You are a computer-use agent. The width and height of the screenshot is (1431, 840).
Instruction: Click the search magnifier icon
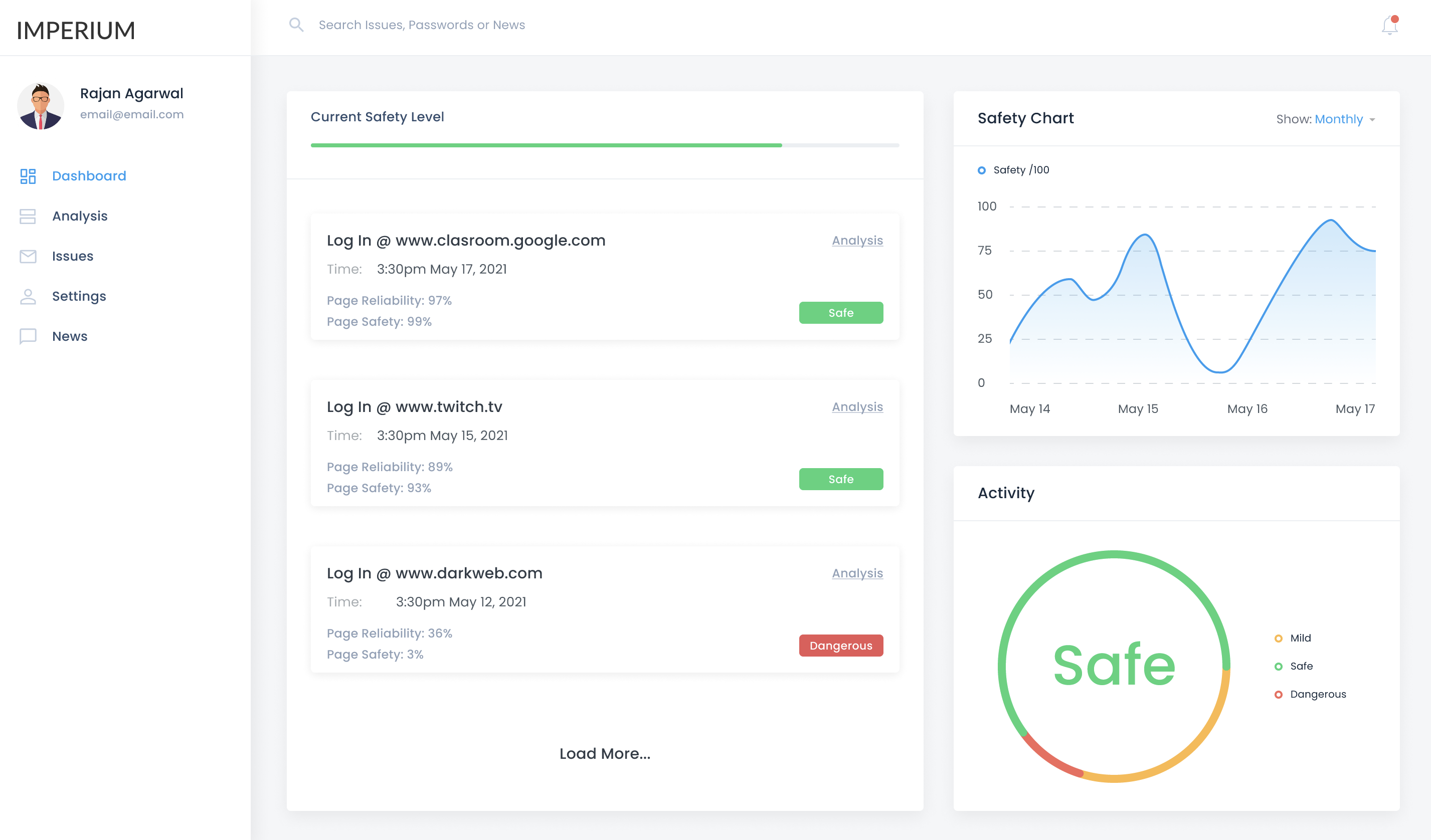[296, 25]
